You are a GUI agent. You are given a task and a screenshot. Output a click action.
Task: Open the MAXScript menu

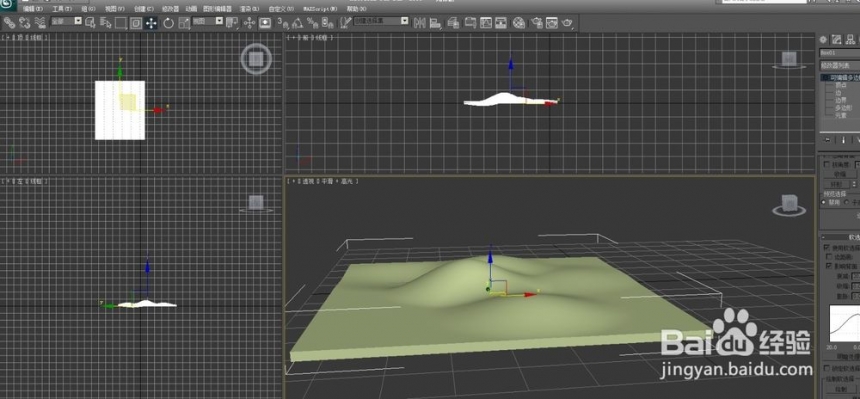click(x=320, y=9)
